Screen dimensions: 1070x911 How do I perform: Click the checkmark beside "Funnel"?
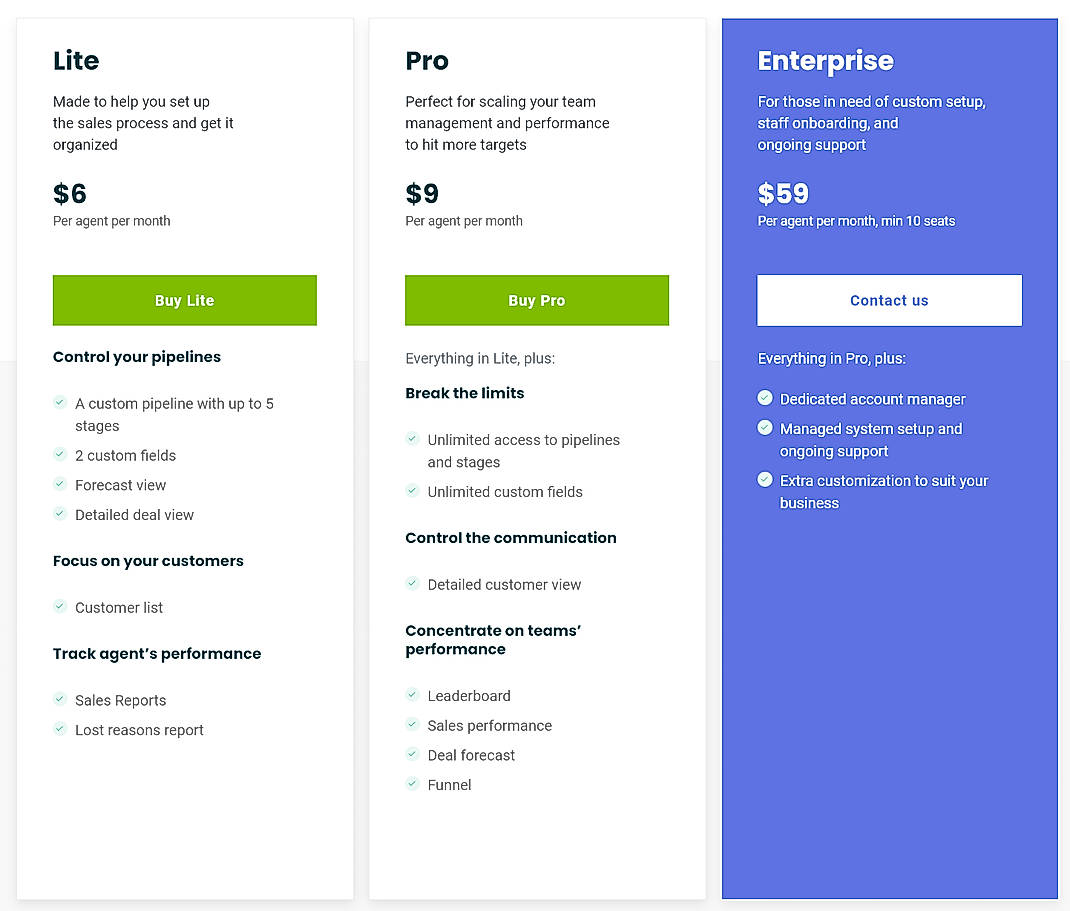click(412, 784)
